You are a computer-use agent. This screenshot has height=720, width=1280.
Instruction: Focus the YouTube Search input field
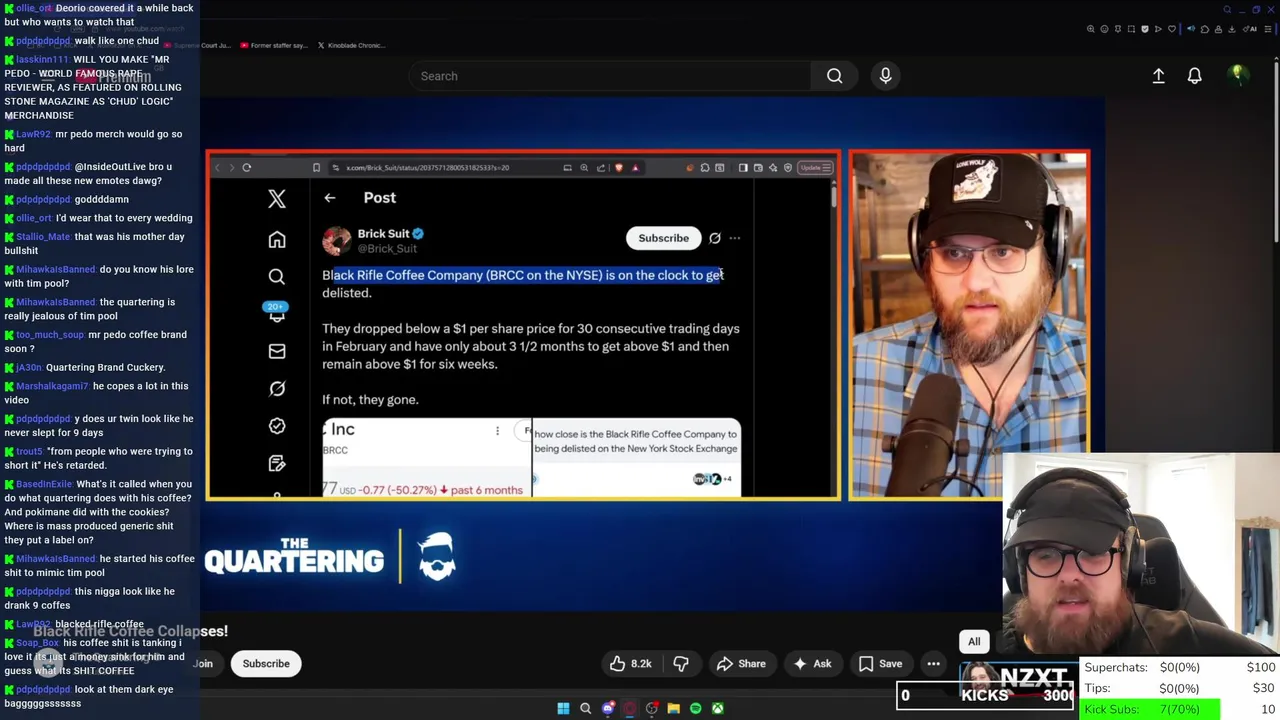(x=610, y=76)
